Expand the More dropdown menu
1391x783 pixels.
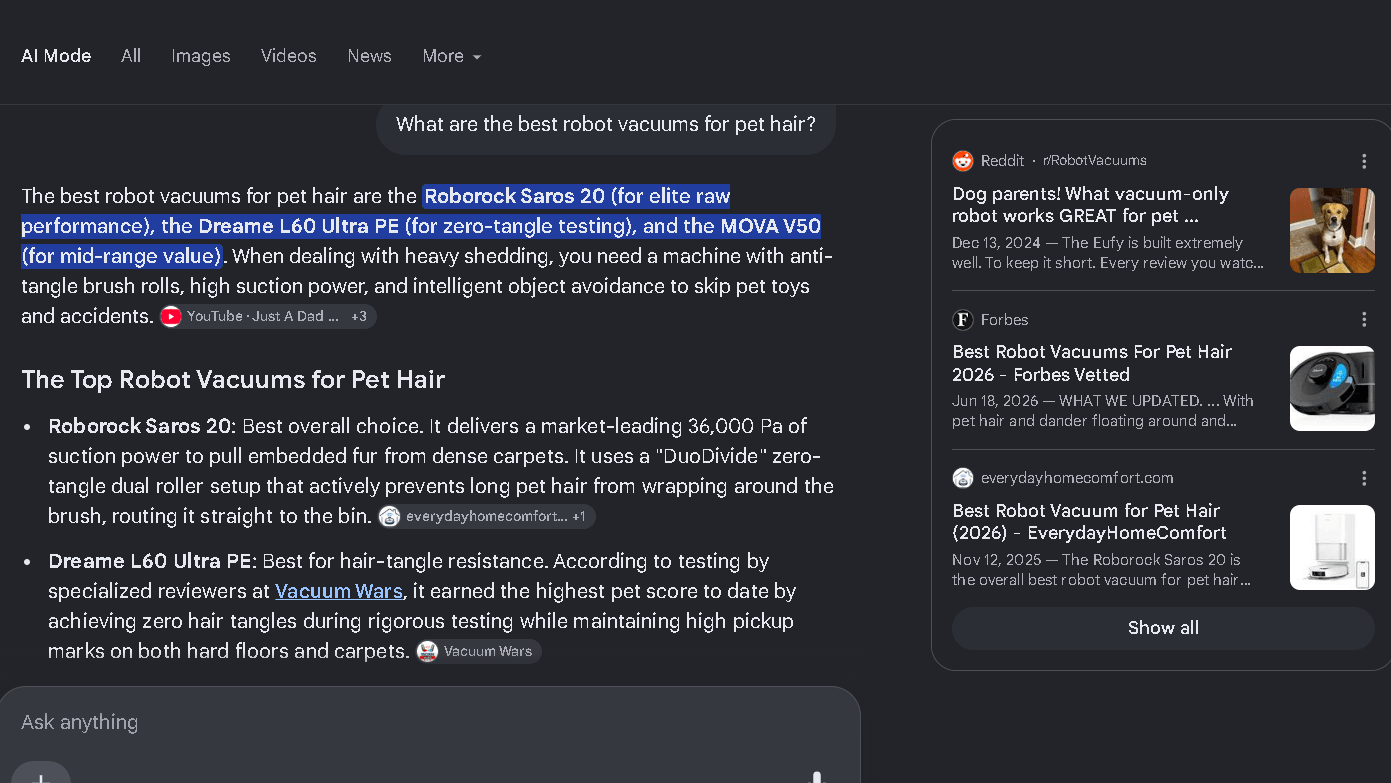pyautogui.click(x=452, y=56)
